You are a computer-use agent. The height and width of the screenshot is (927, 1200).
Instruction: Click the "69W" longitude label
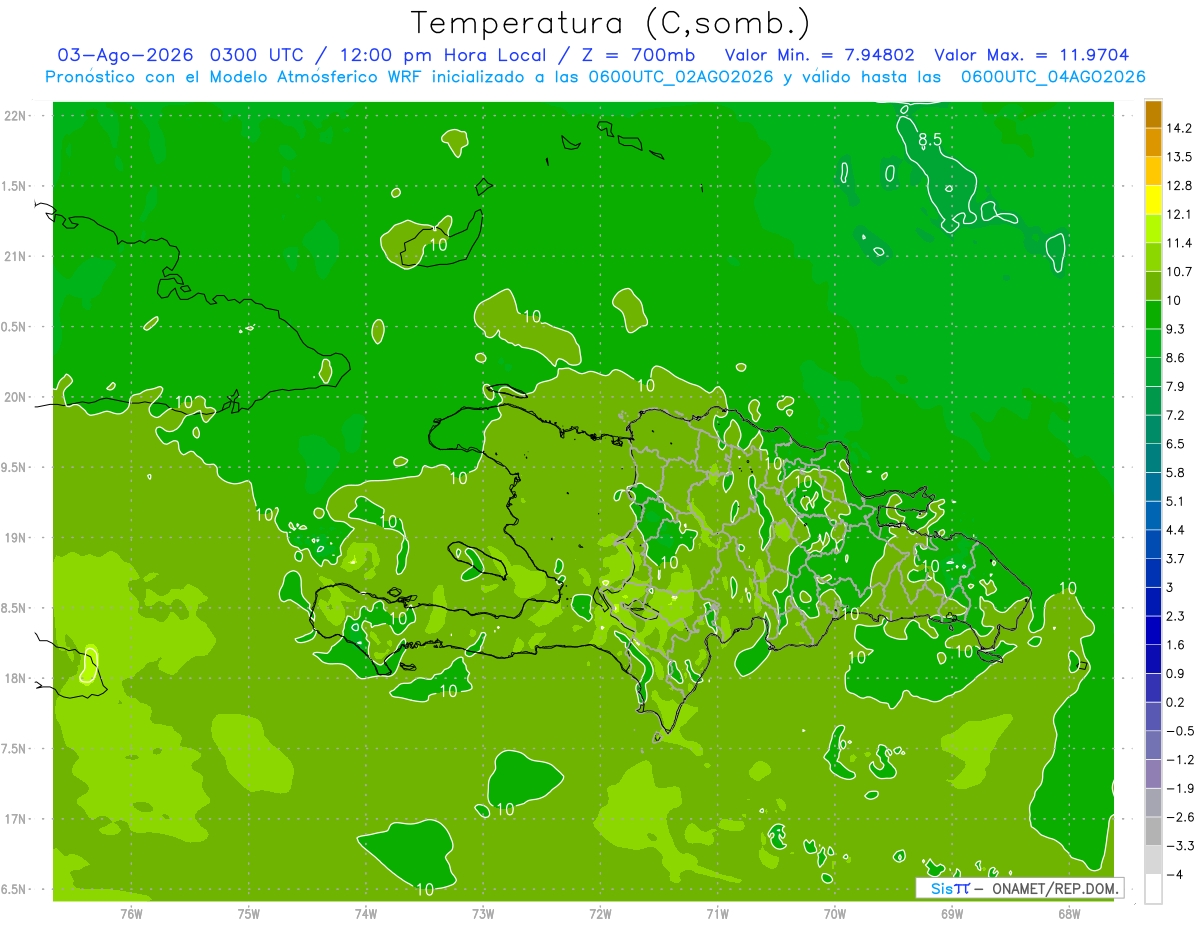(951, 913)
